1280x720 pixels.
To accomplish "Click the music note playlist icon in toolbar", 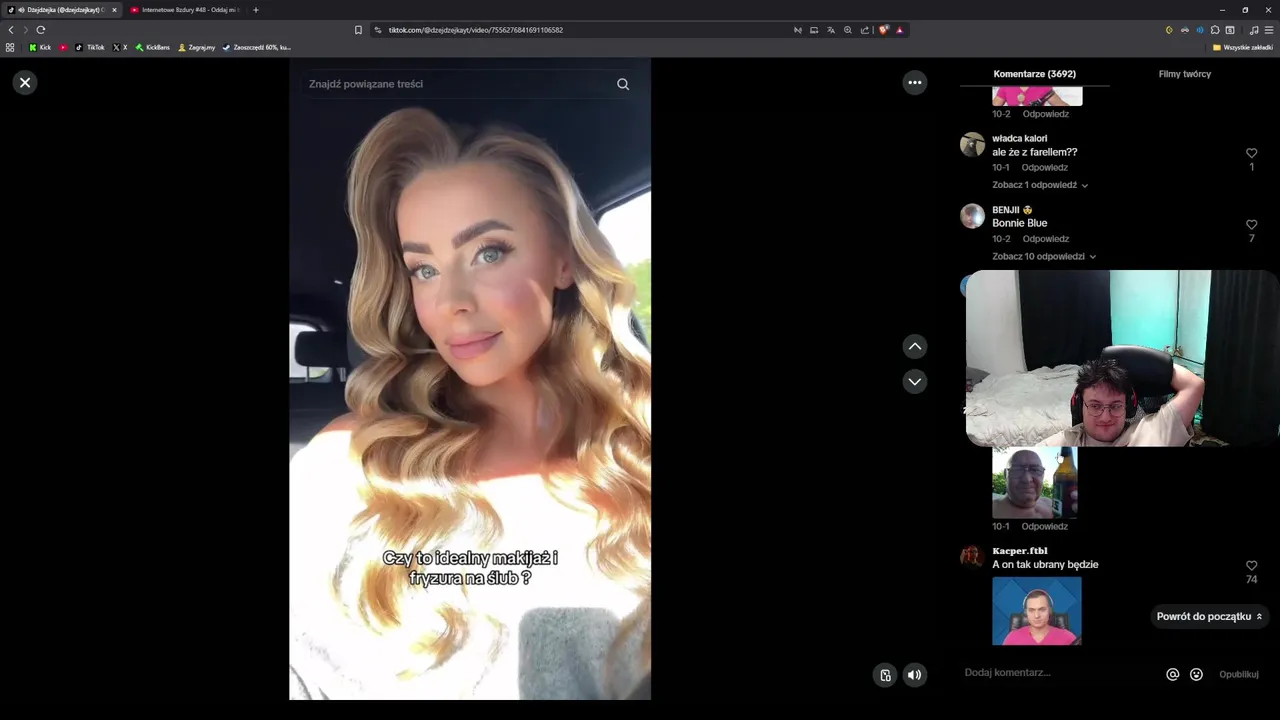I will [x=1254, y=30].
